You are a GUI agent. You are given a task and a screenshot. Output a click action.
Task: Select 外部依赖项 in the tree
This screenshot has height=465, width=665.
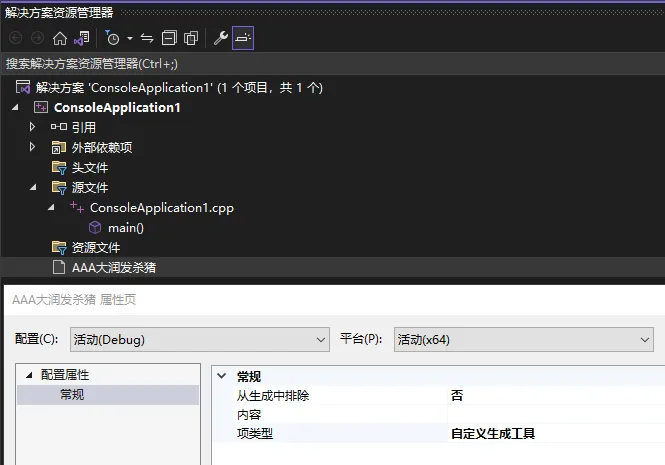coord(102,147)
